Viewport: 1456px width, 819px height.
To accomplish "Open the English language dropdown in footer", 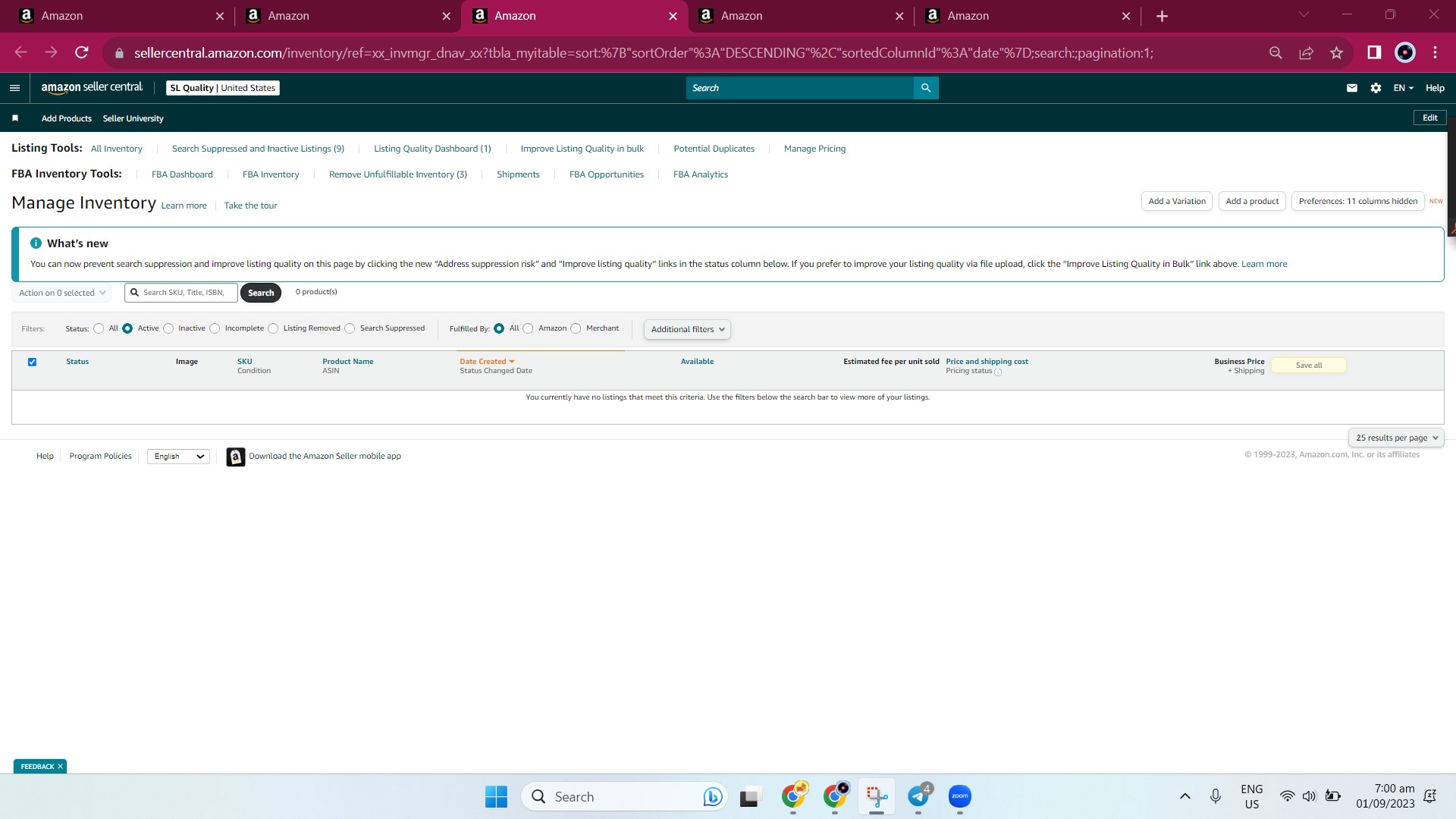I will pyautogui.click(x=178, y=457).
